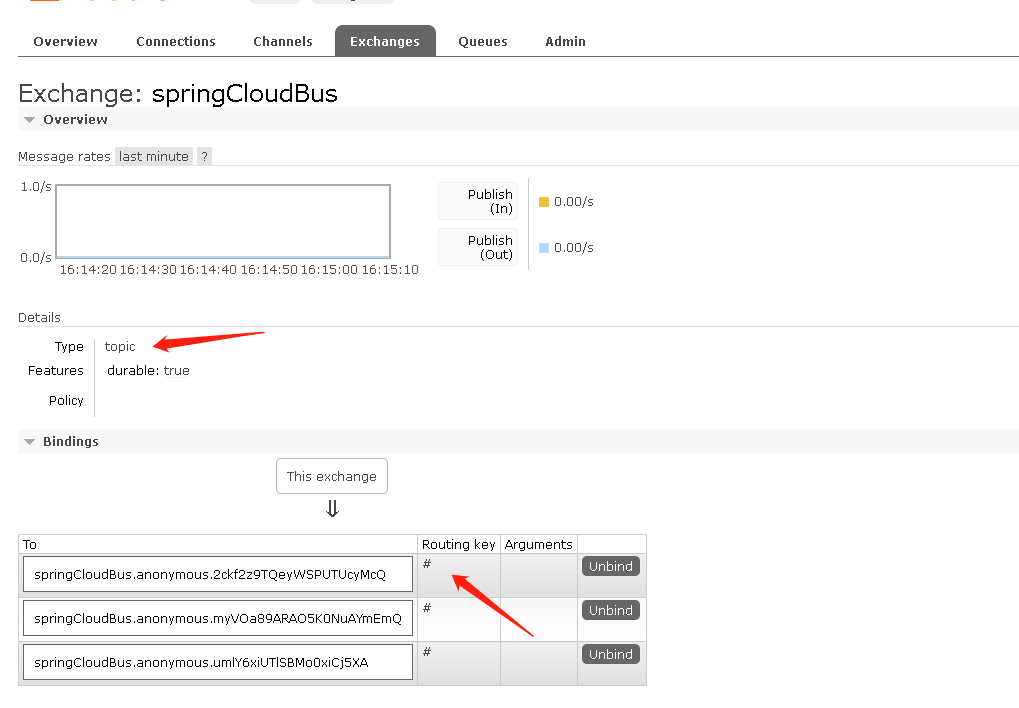The image size is (1019, 708).
Task: Click the message rates chart
Action: (223, 221)
